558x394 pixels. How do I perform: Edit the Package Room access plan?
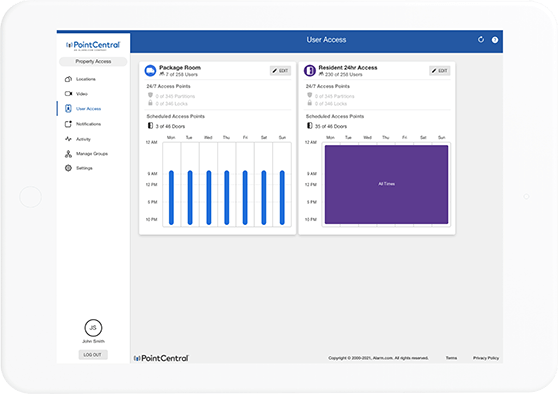pyautogui.click(x=280, y=71)
